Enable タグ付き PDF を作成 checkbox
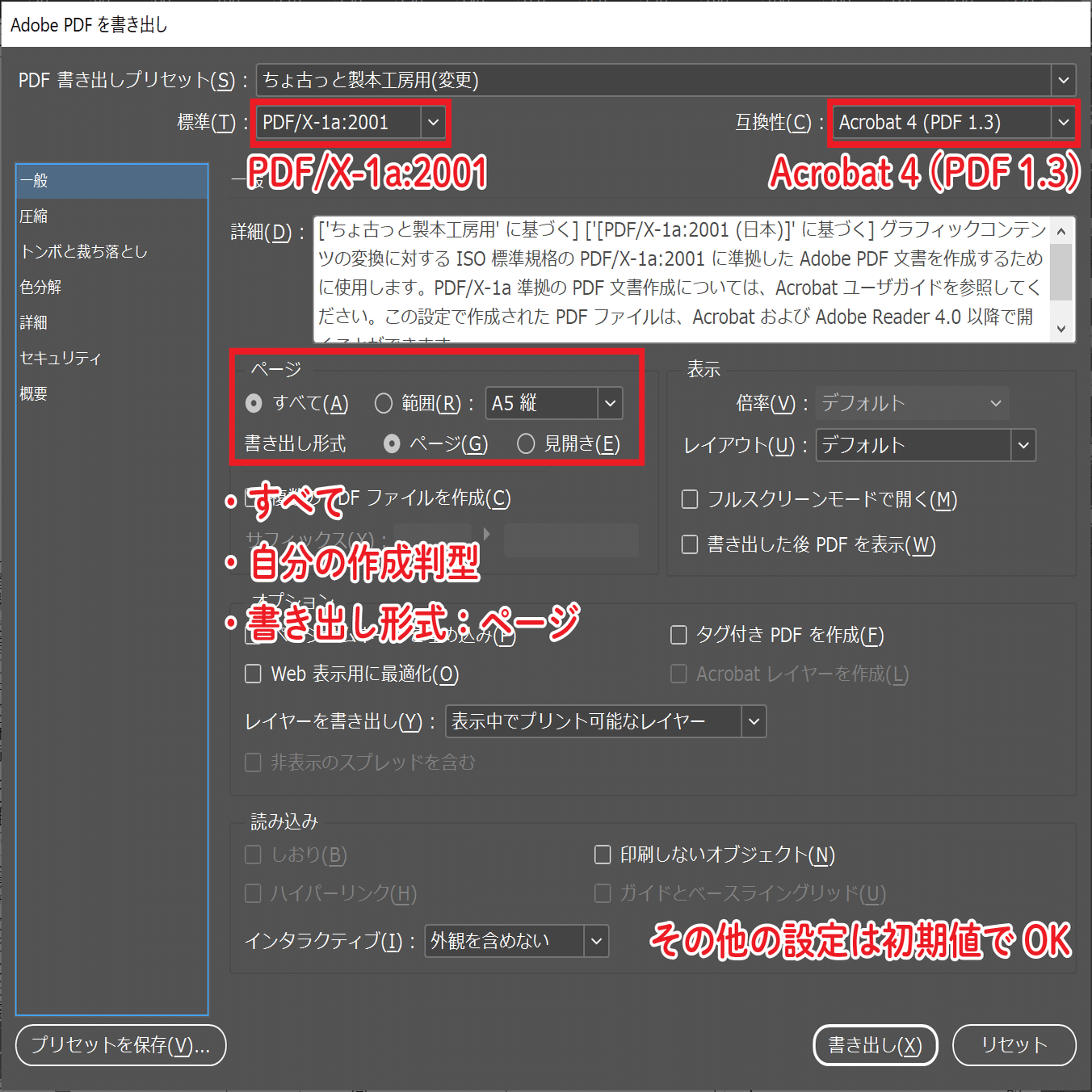Image resolution: width=1092 pixels, height=1092 pixels. click(678, 635)
